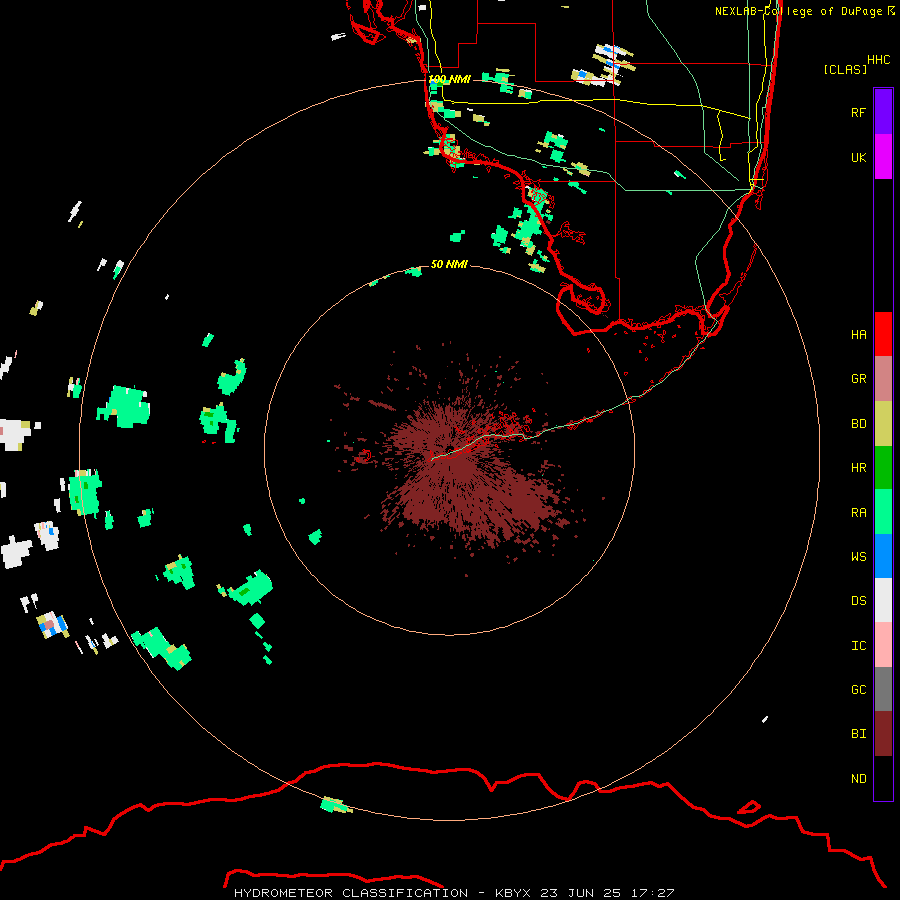
Task: Click the IC pink legend color swatch
Action: click(883, 645)
